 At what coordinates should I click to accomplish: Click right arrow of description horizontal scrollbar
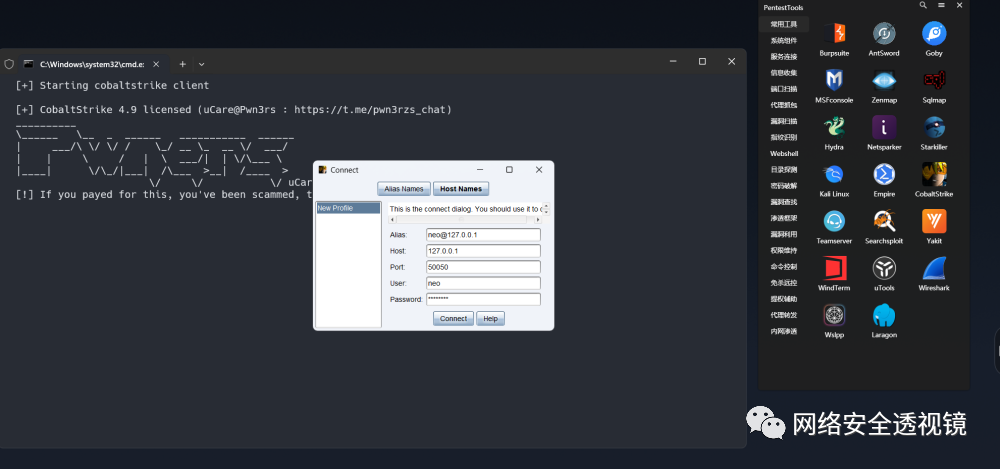coord(538,220)
